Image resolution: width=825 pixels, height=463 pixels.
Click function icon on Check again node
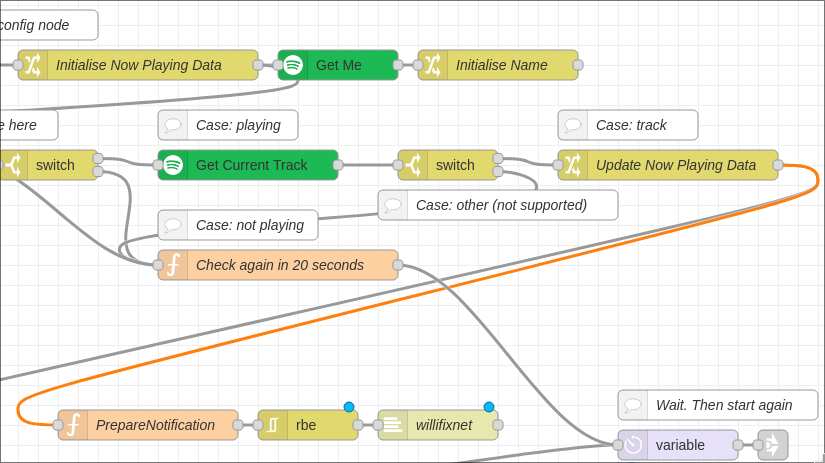pos(173,265)
